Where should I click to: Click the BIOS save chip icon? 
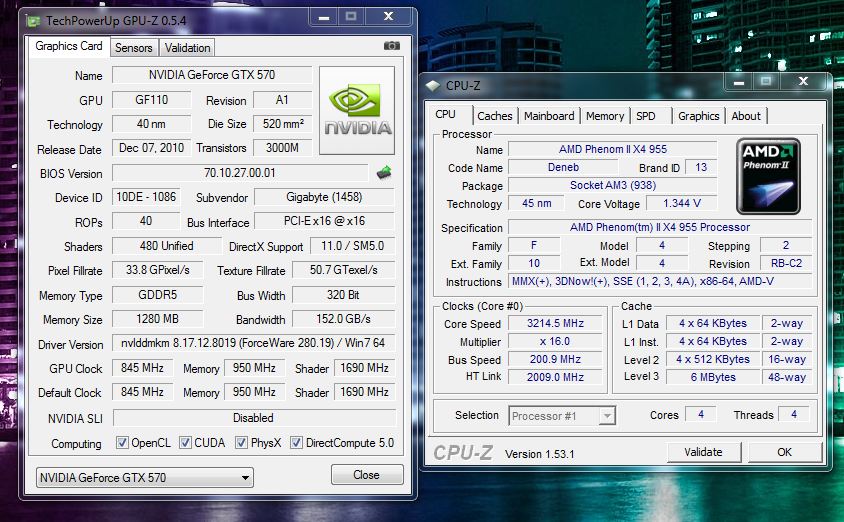click(x=384, y=173)
